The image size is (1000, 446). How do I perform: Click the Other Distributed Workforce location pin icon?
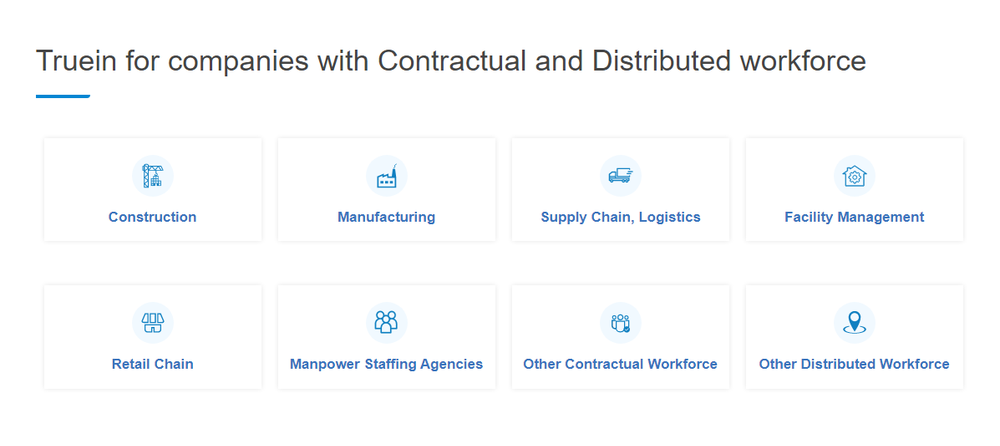(x=855, y=323)
